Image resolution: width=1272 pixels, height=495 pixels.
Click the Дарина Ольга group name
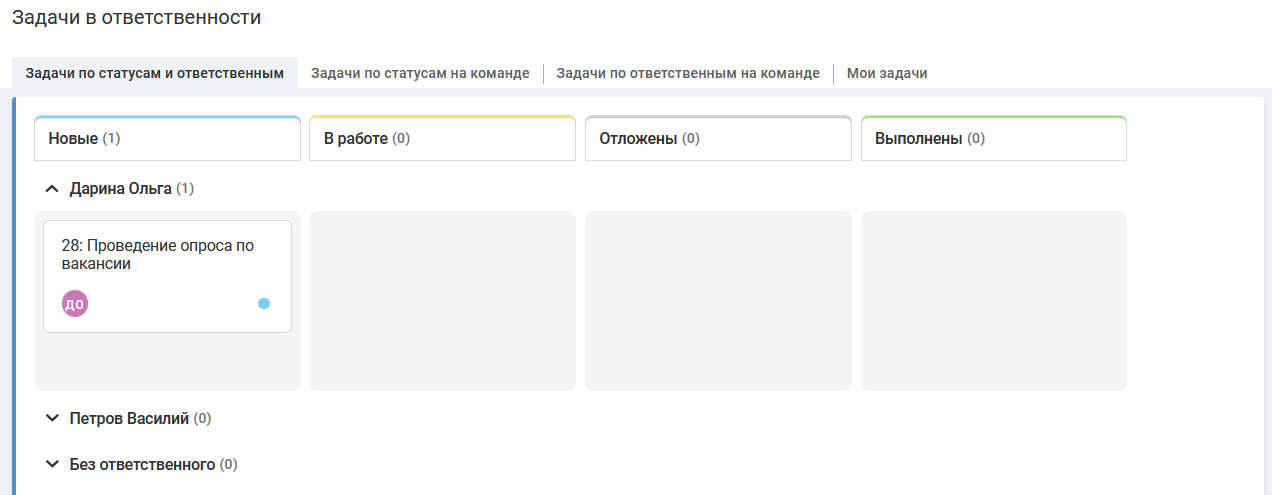121,189
